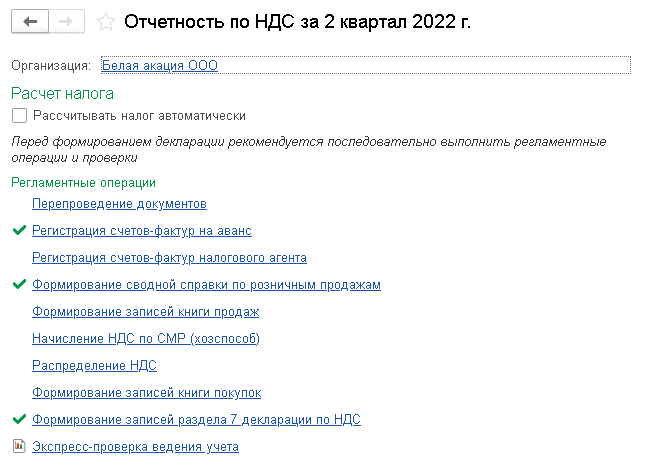Launch 'Формирование записей книги продаж'
The height and width of the screenshot is (468, 651).
point(138,312)
